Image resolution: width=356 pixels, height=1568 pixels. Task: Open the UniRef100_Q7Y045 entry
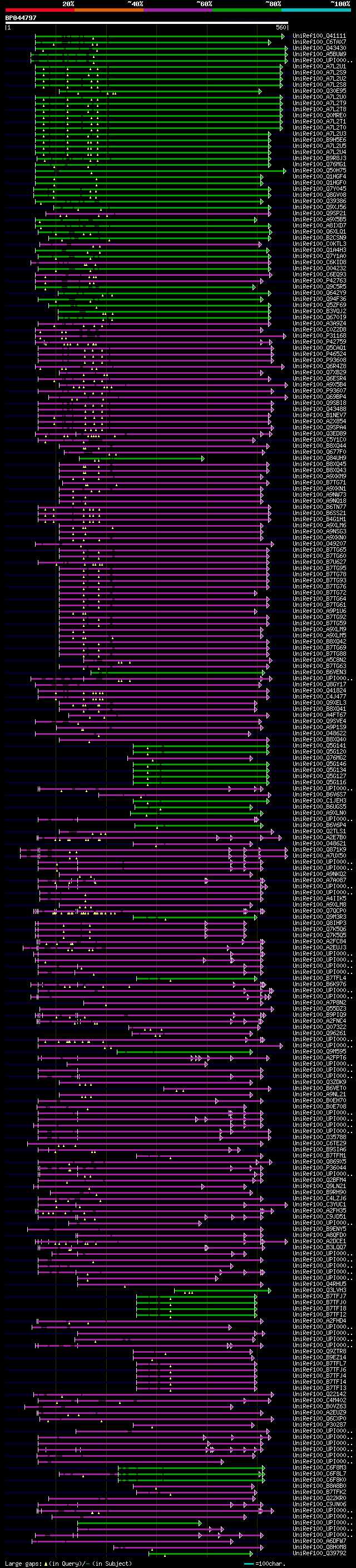tap(319, 189)
